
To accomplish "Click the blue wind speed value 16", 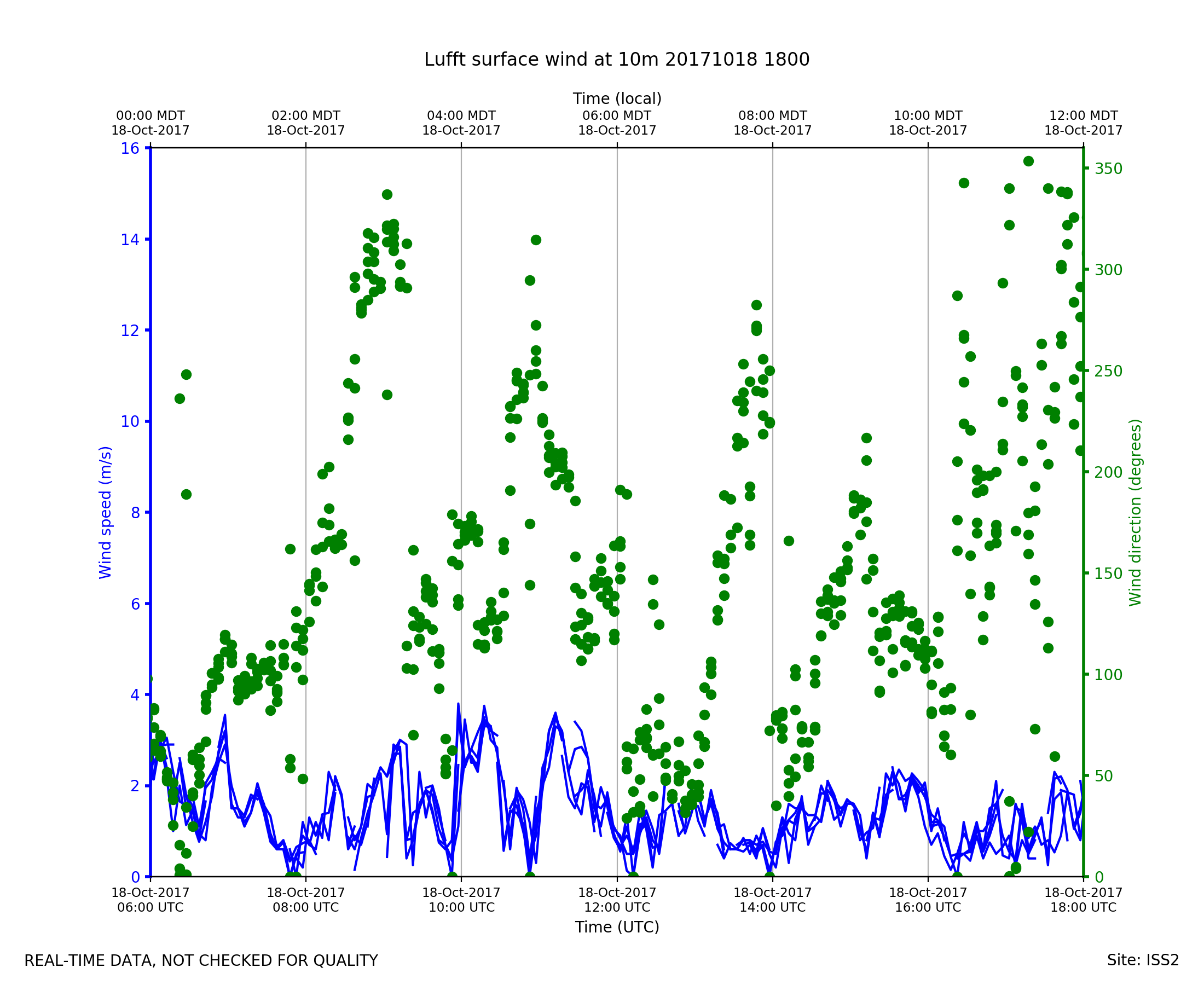I will 130,149.
